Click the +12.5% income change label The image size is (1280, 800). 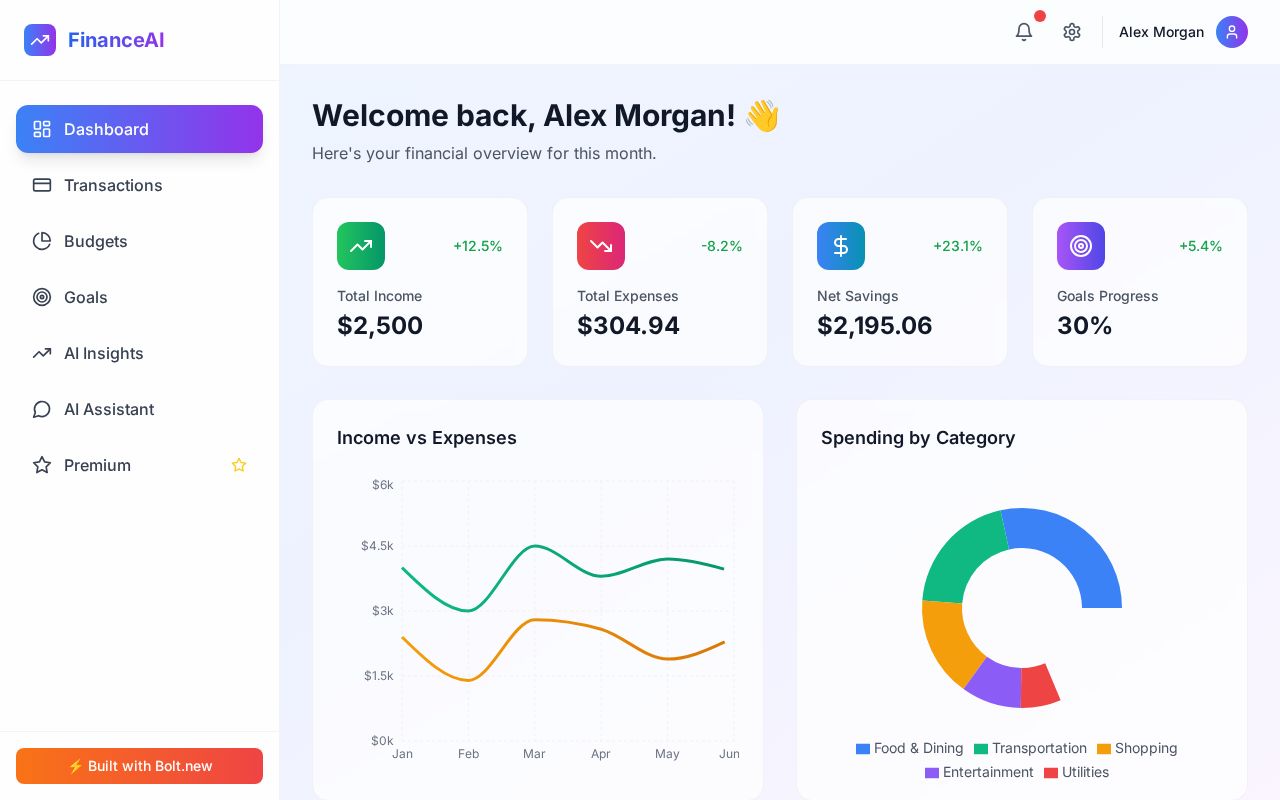click(x=478, y=246)
